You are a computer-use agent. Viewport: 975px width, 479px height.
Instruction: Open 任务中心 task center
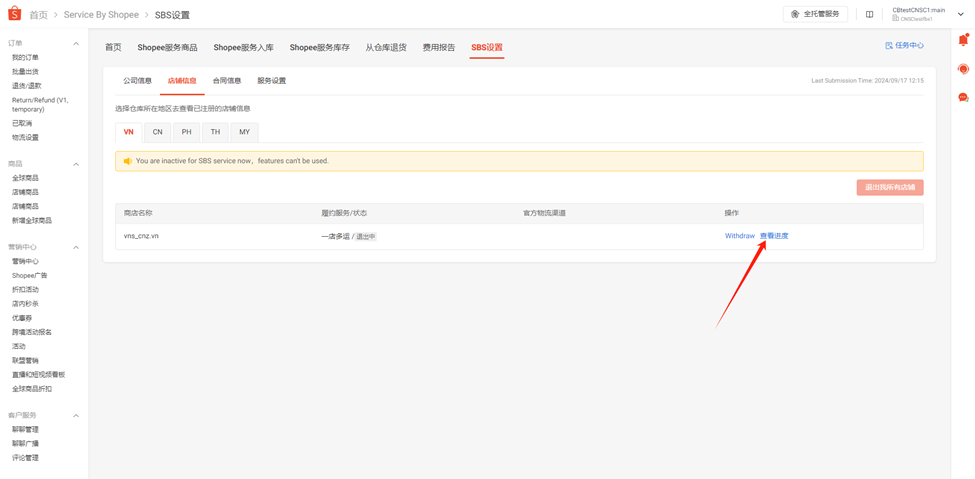(904, 46)
